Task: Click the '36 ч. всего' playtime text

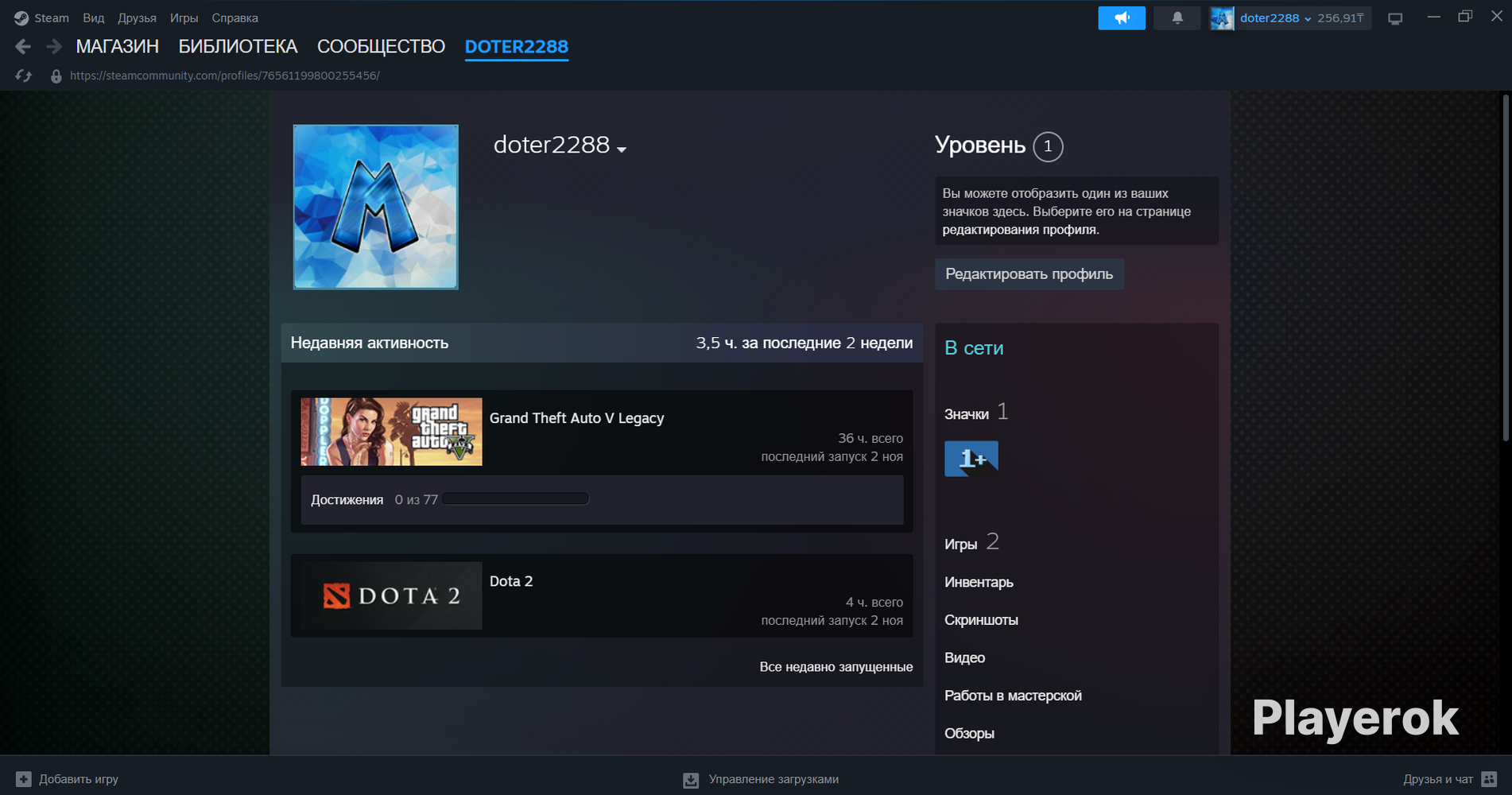Action: pyautogui.click(x=870, y=438)
